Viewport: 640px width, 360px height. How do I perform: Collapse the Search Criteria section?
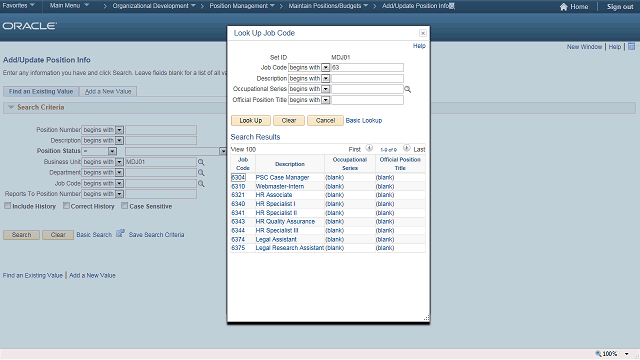coord(11,107)
